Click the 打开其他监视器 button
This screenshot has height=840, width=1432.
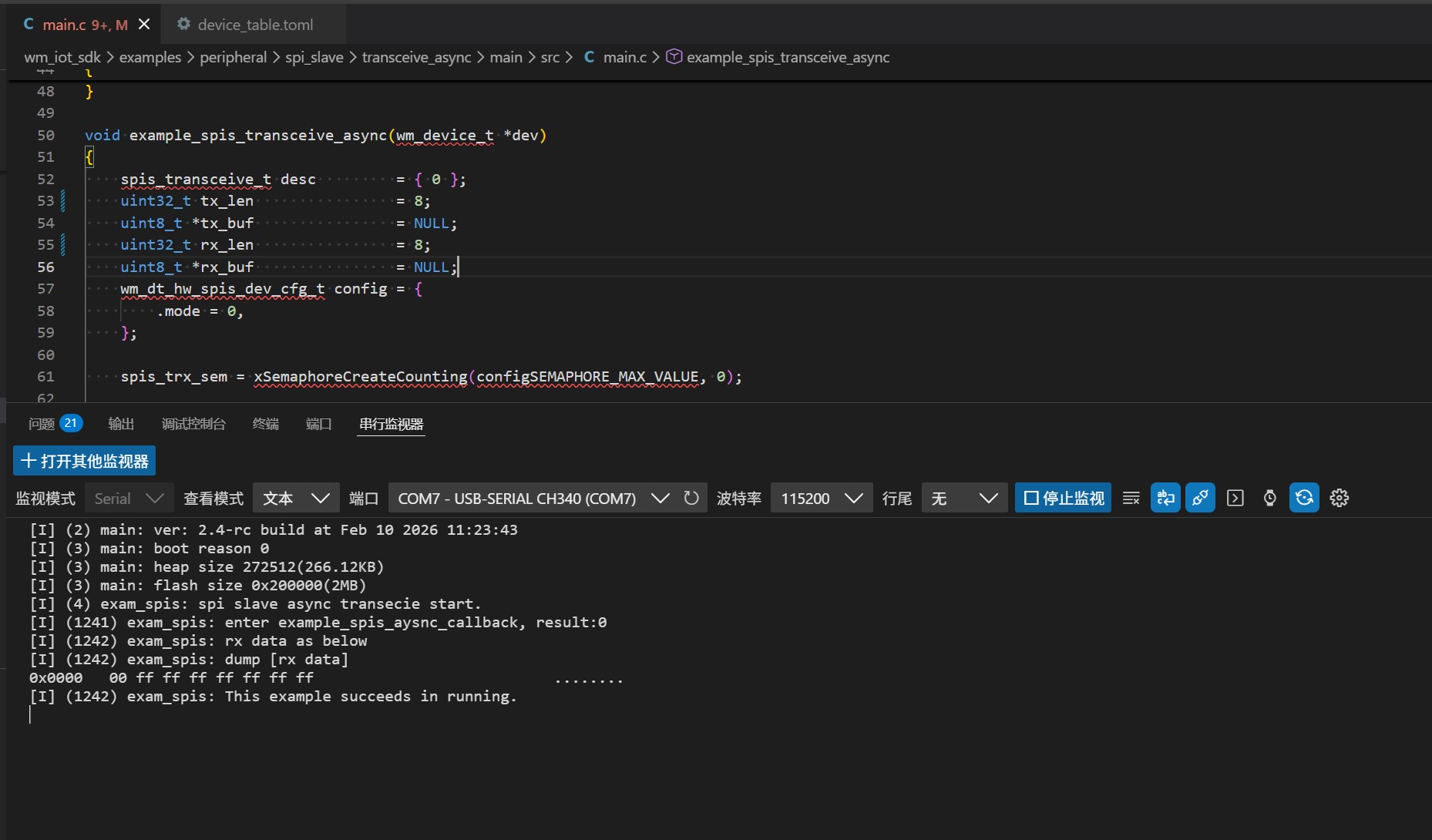coord(85,461)
